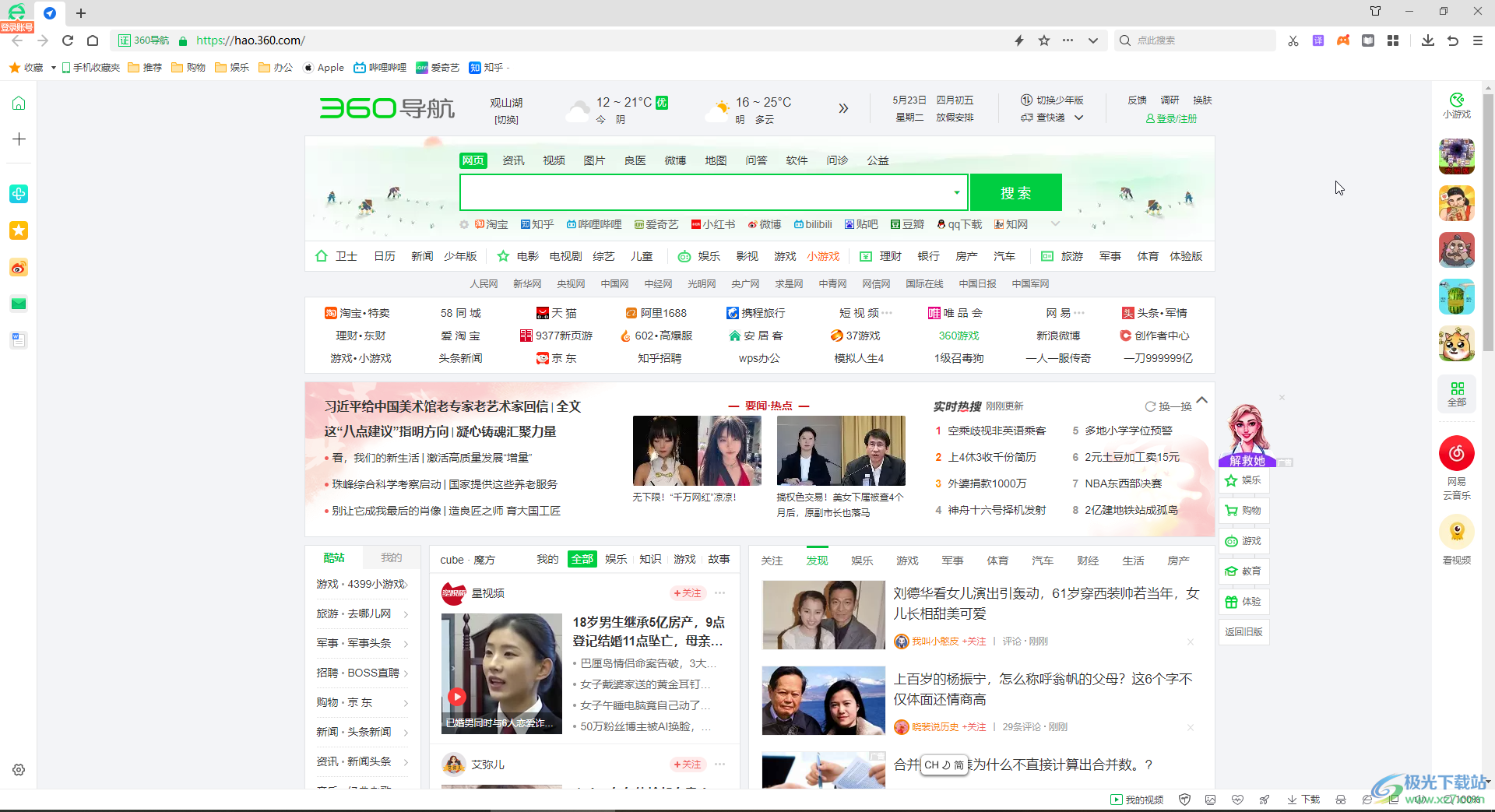Image resolution: width=1495 pixels, height=812 pixels.
Task: Switch to 我的 tab beside 酷站
Action: tap(391, 557)
